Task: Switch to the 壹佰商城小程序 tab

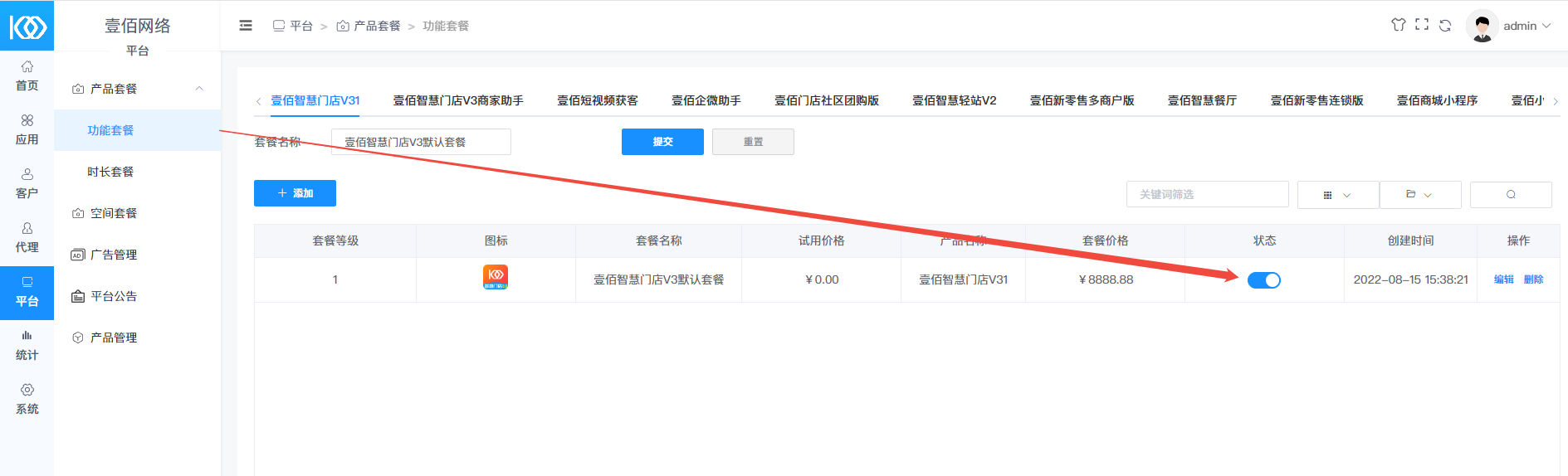Action: tap(1438, 100)
